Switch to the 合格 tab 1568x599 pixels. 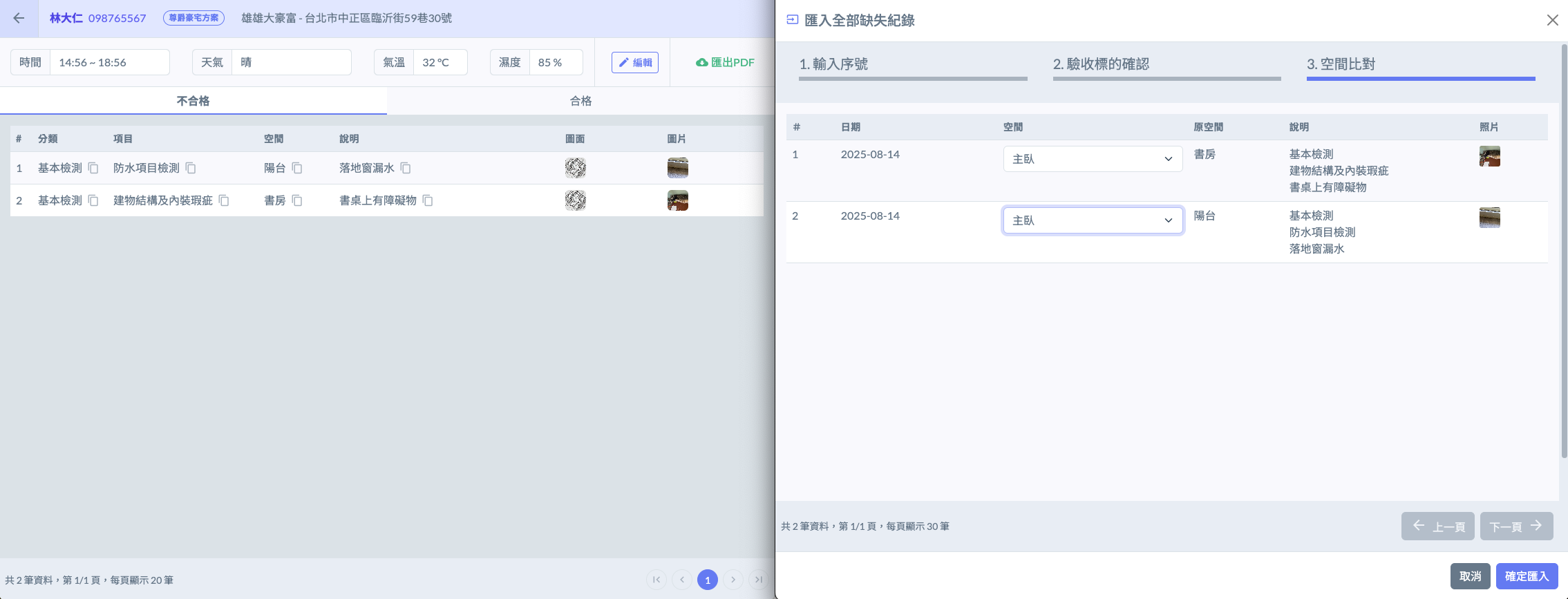(x=580, y=101)
